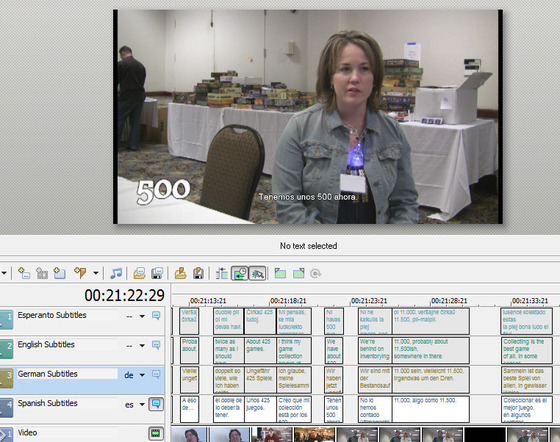This screenshot has width=560, height=442.
Task: Click ruler marker 00:21:18:21
Action: click(288, 301)
